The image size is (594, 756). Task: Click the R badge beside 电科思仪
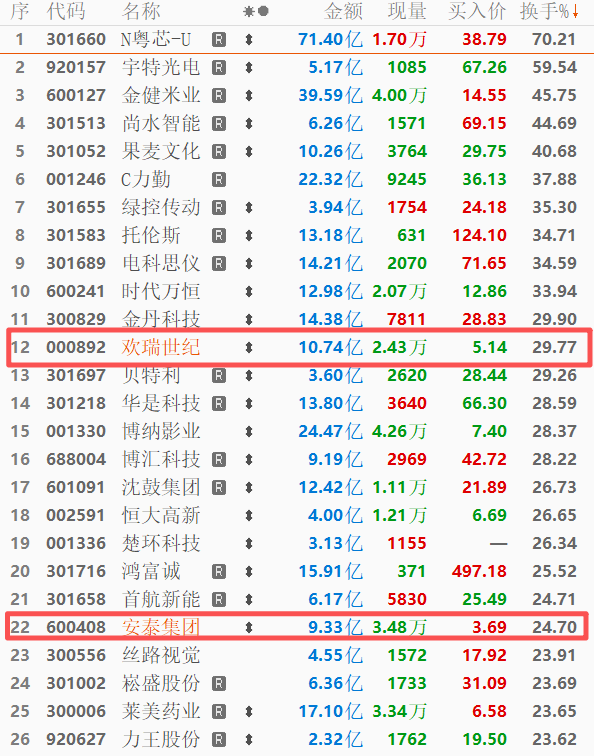219,263
